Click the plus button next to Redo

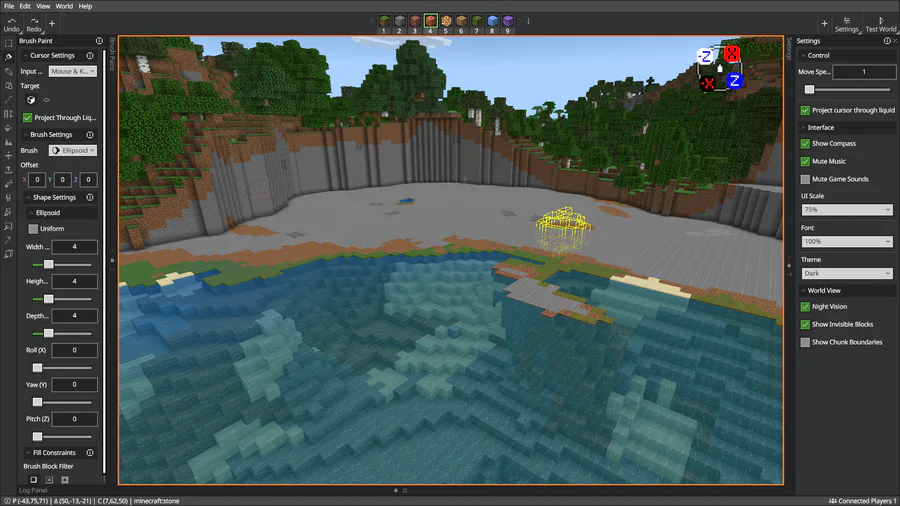click(52, 24)
